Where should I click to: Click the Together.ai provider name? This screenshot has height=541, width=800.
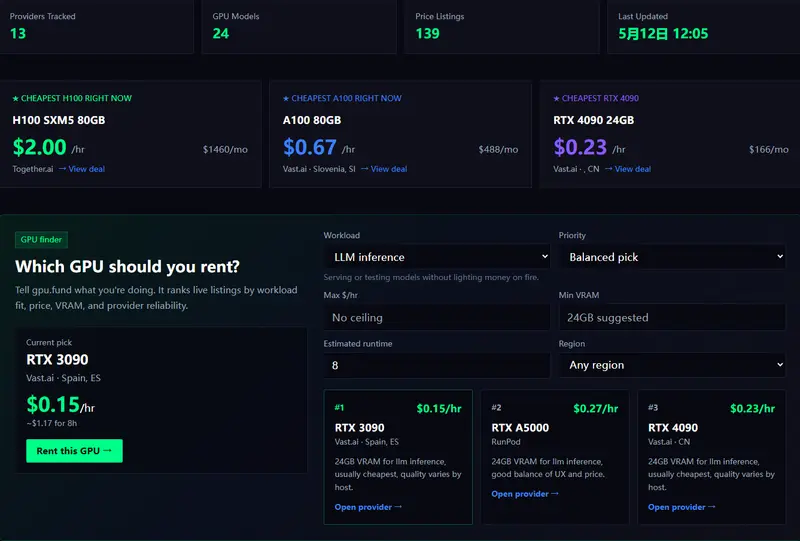(33, 169)
